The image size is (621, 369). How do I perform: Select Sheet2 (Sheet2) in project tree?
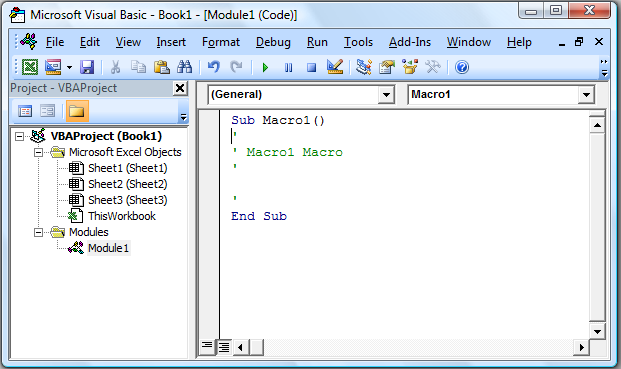tap(128, 184)
